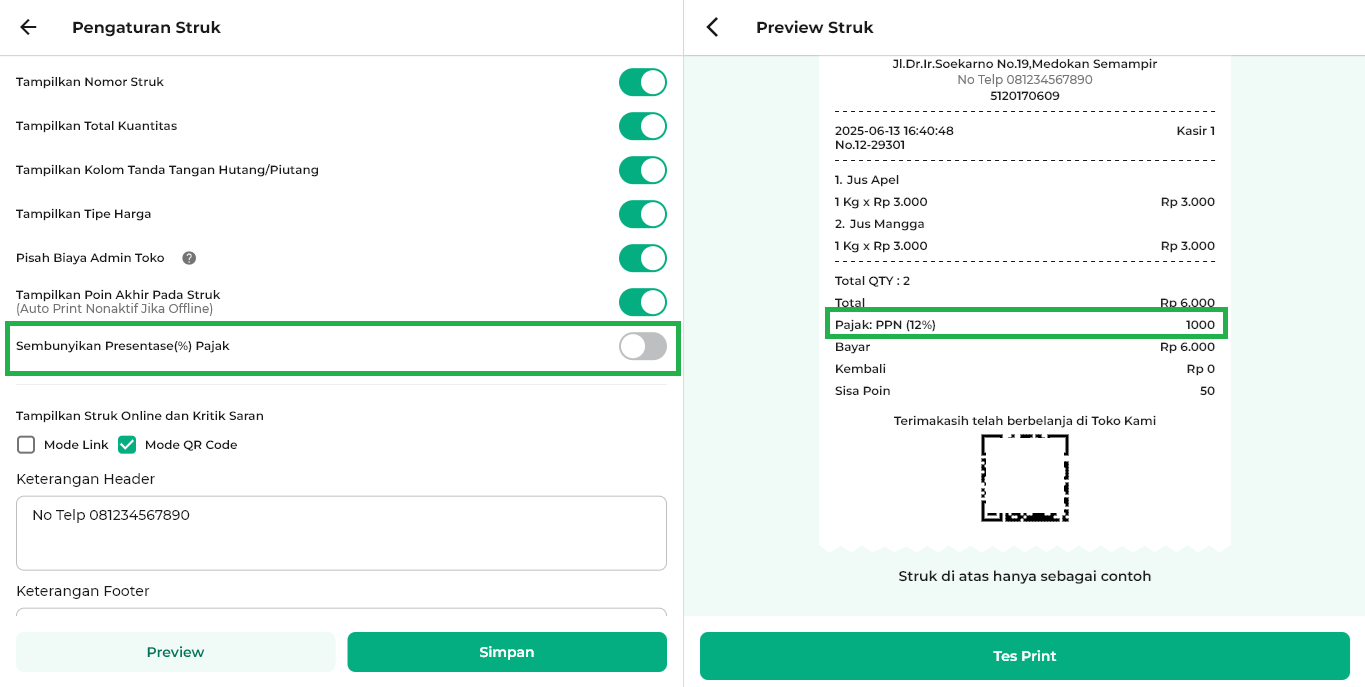Open Pisah Biaya Admin Toko help icon

(189, 258)
